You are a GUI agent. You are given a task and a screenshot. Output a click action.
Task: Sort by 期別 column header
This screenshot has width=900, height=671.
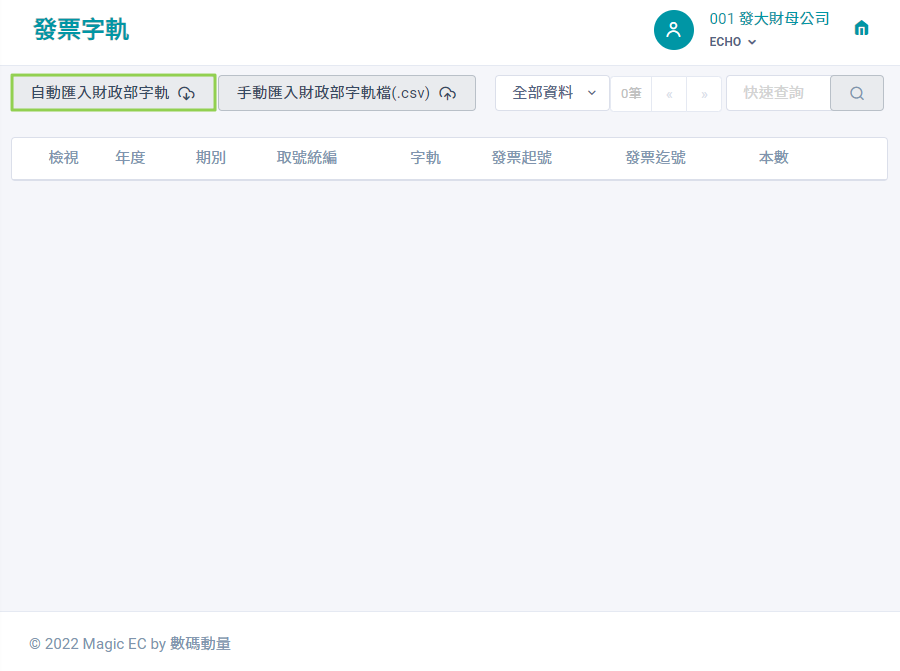click(x=211, y=158)
